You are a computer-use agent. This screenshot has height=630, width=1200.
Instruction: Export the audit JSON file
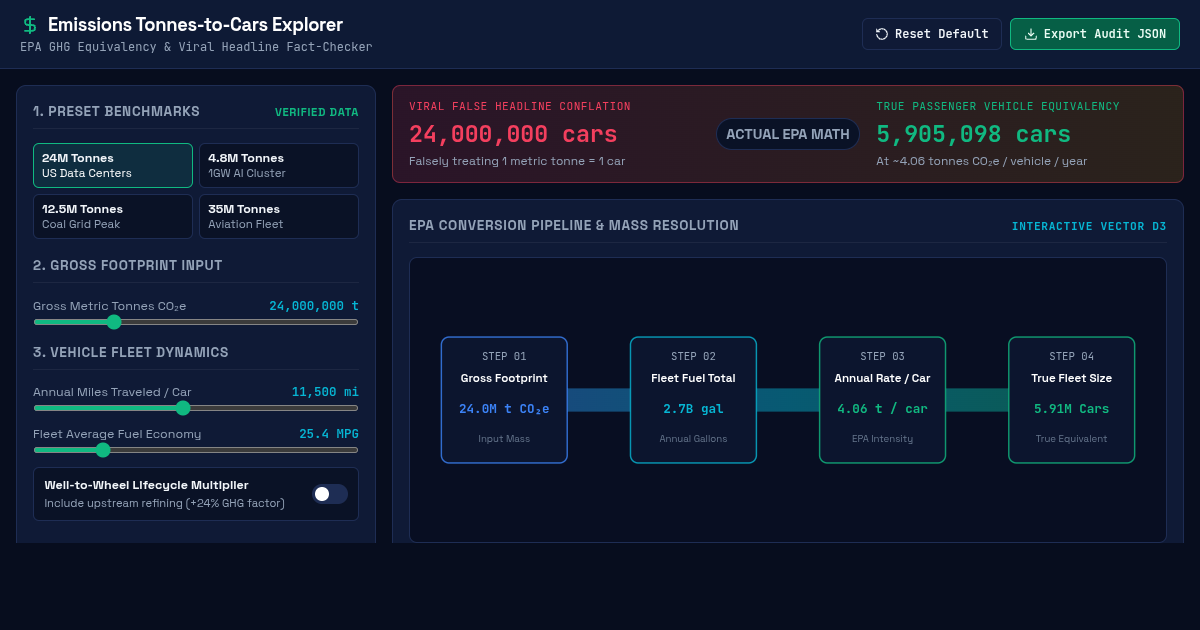pos(1095,34)
